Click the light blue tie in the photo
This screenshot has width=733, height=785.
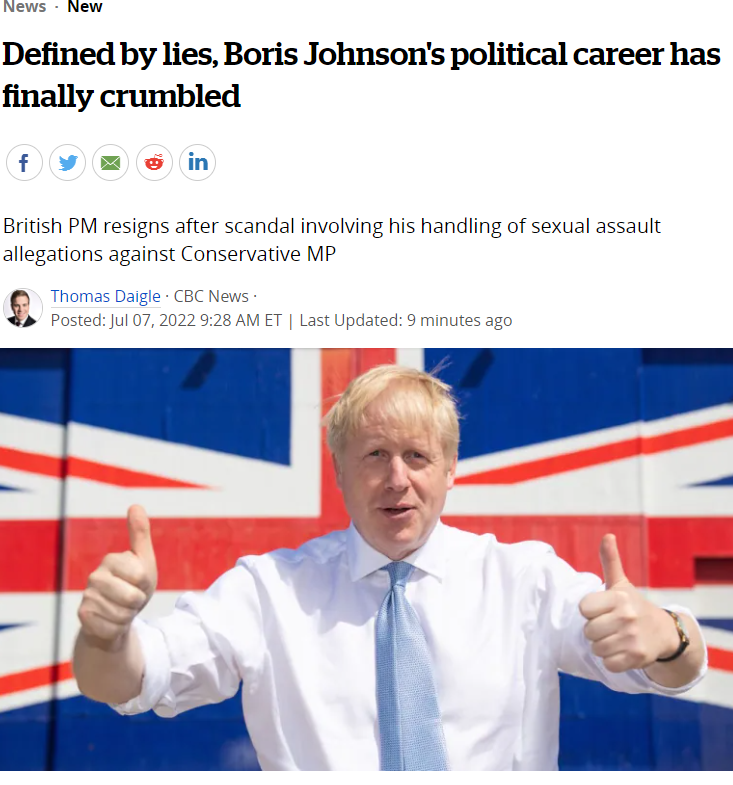[407, 666]
